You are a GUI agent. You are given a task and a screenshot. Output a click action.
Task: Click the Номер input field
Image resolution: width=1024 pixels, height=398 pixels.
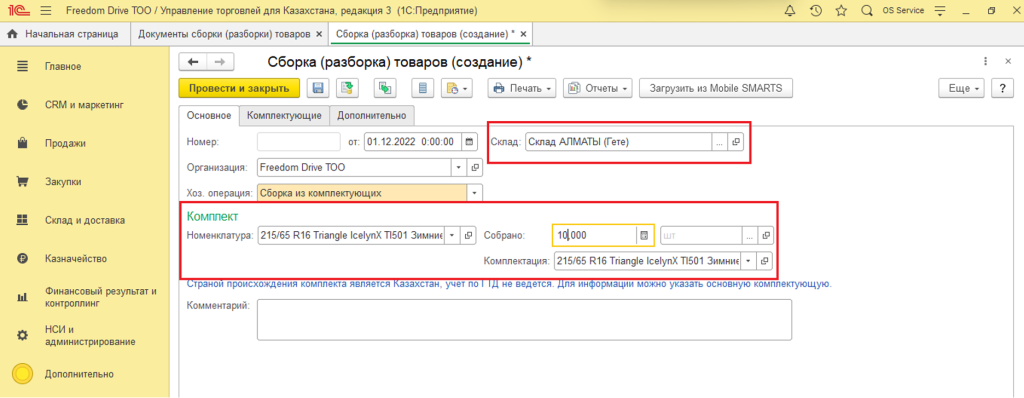(299, 142)
